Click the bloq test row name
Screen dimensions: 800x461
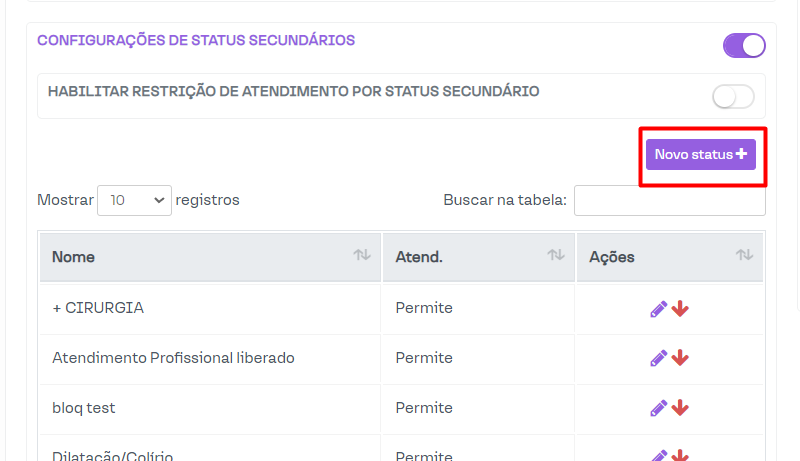click(x=84, y=408)
